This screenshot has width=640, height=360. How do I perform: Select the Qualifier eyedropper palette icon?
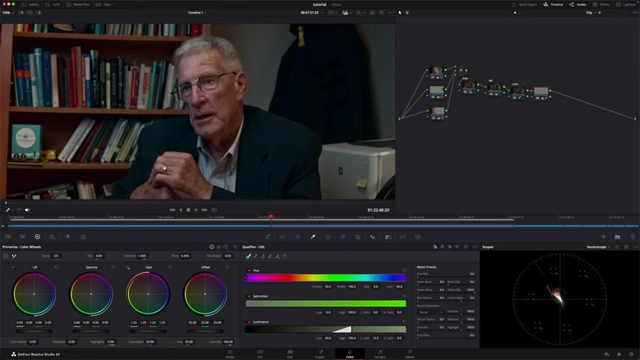point(313,237)
